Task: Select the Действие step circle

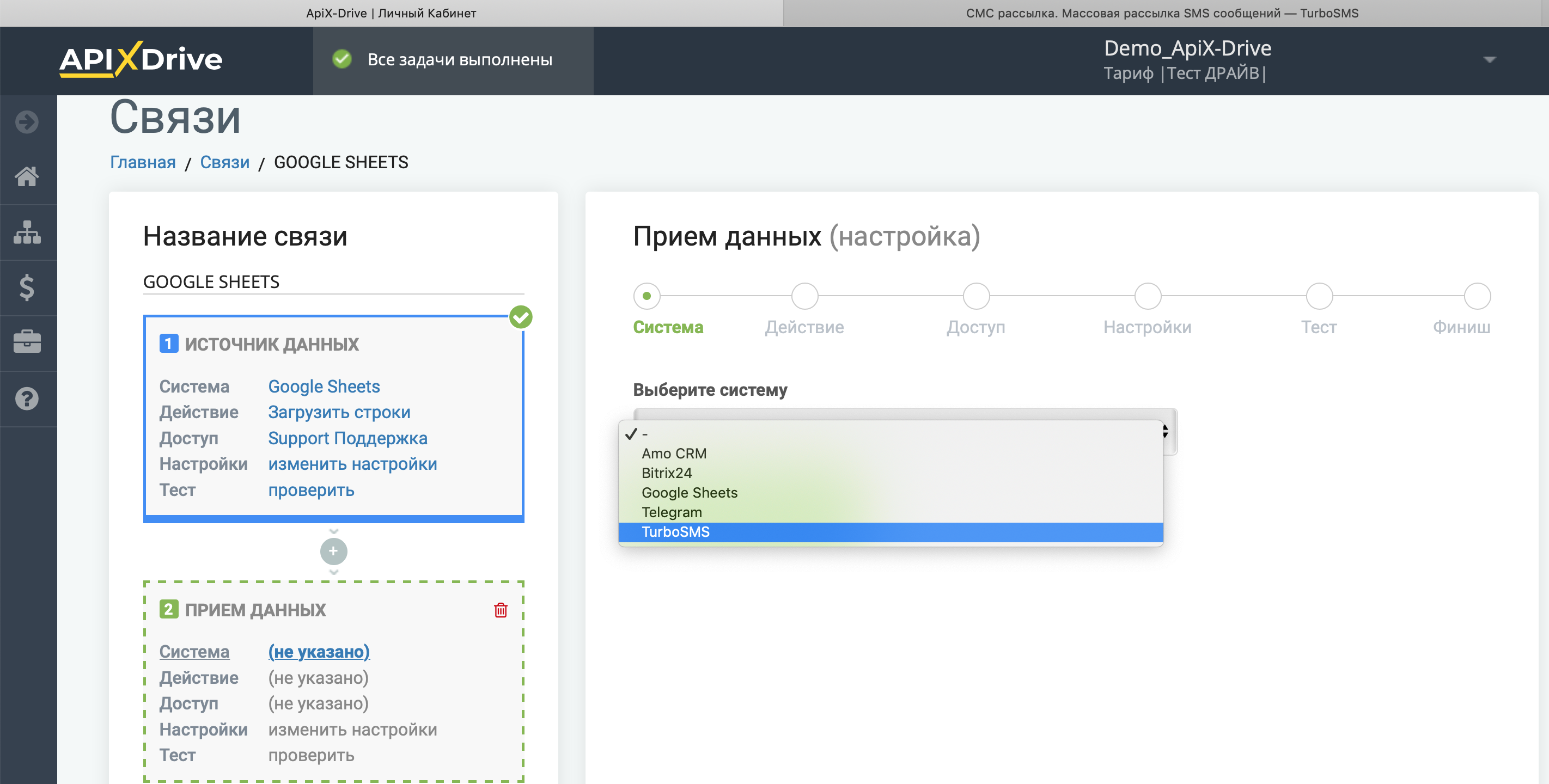Action: tap(804, 296)
